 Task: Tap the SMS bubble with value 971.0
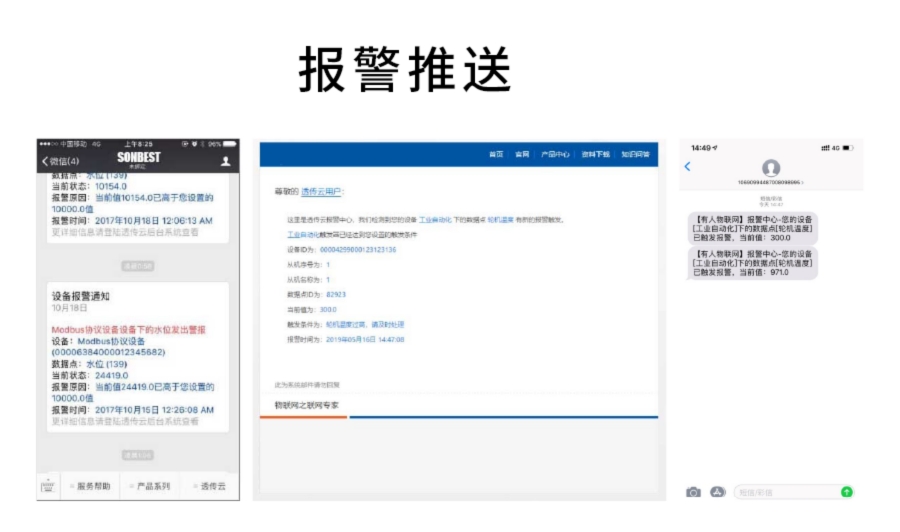(754, 264)
